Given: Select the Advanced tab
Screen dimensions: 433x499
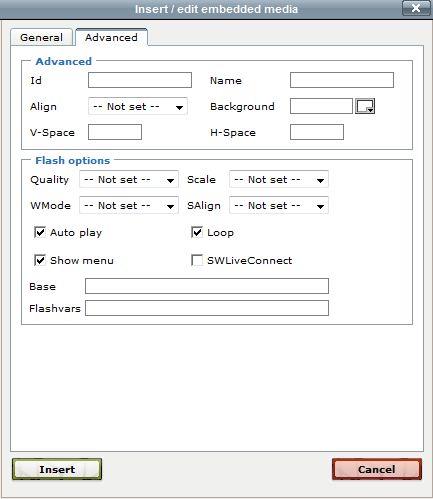Looking at the screenshot, I should (x=111, y=37).
